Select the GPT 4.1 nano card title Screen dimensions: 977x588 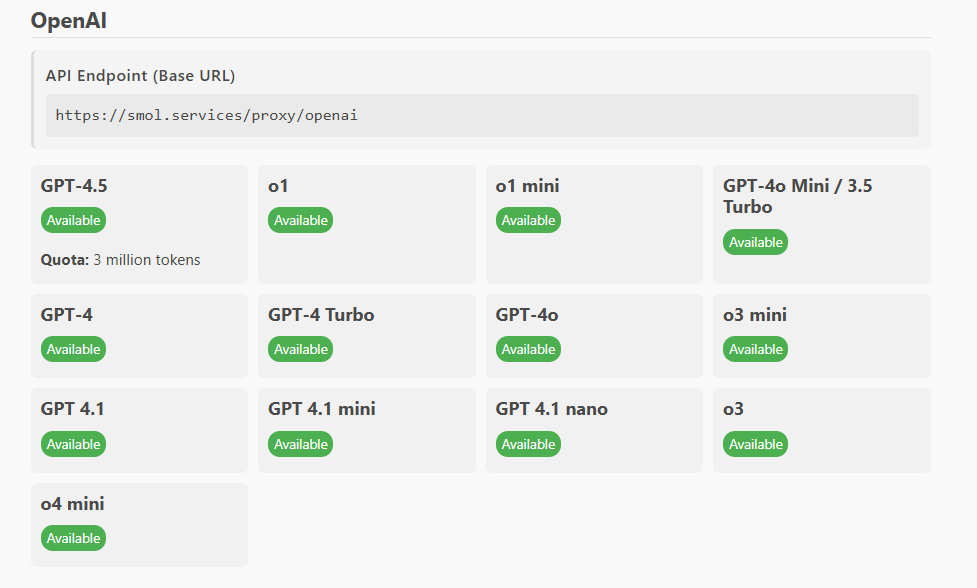551,409
